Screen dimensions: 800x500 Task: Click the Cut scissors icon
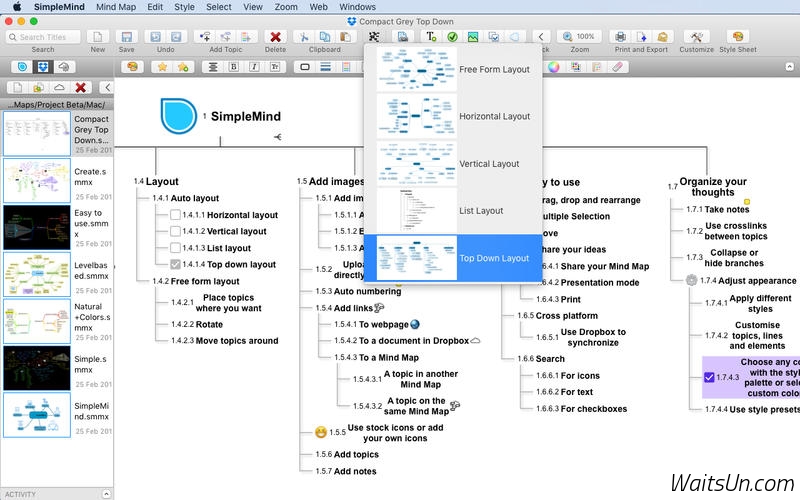click(x=304, y=37)
